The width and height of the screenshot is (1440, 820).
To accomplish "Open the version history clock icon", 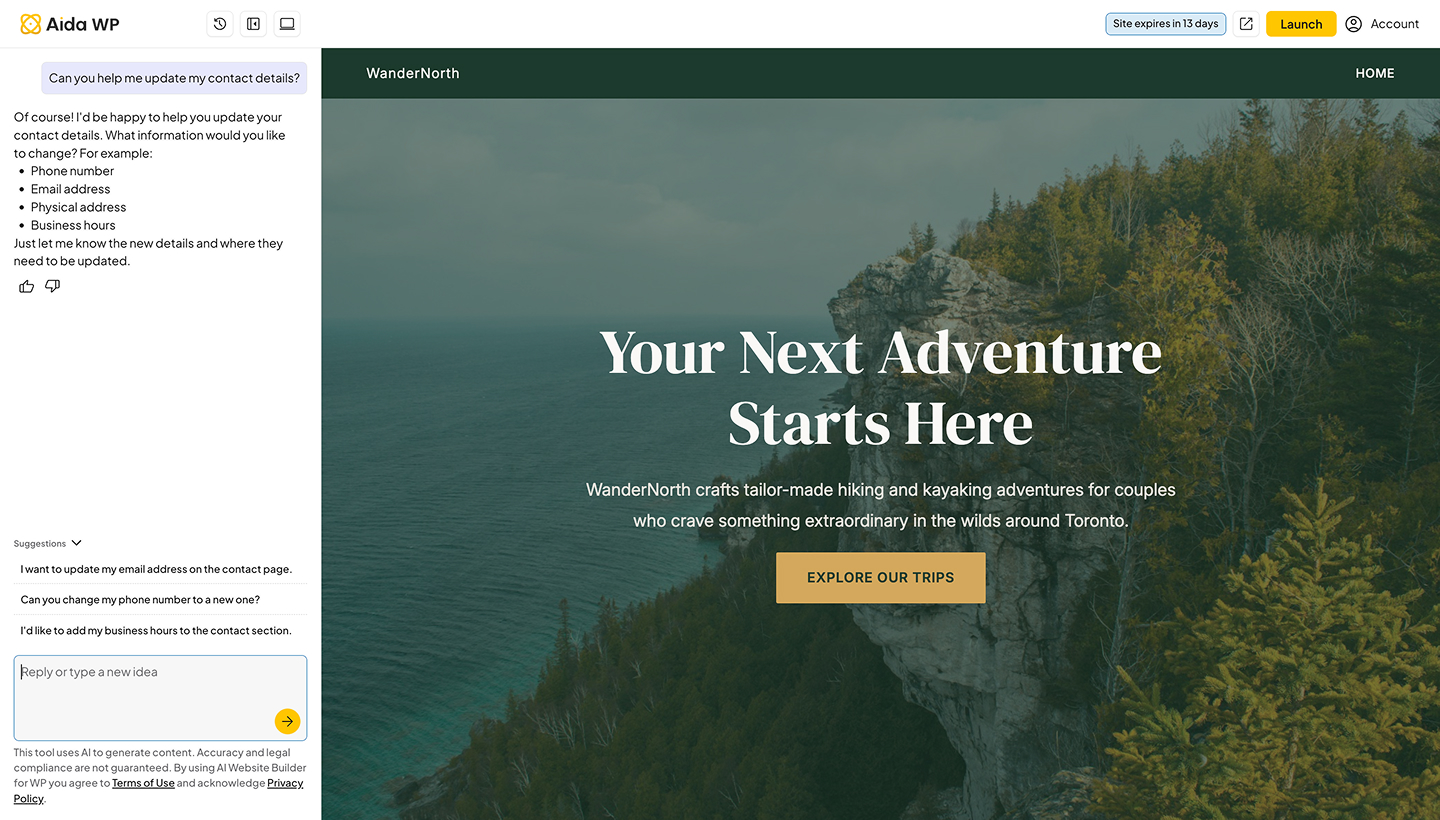I will pyautogui.click(x=220, y=24).
